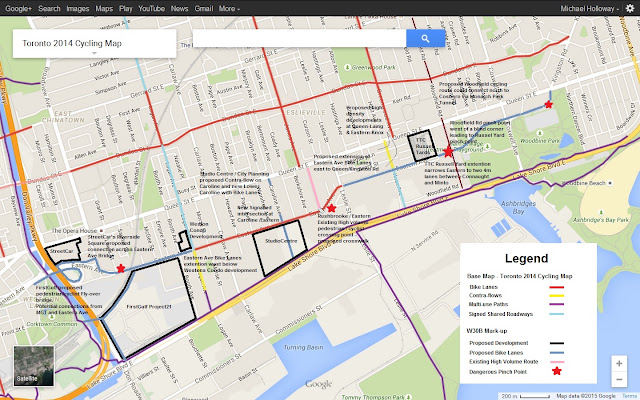Open Play in the top bar
Screen dimensions: 640x400
pyautogui.click(x=126, y=8)
